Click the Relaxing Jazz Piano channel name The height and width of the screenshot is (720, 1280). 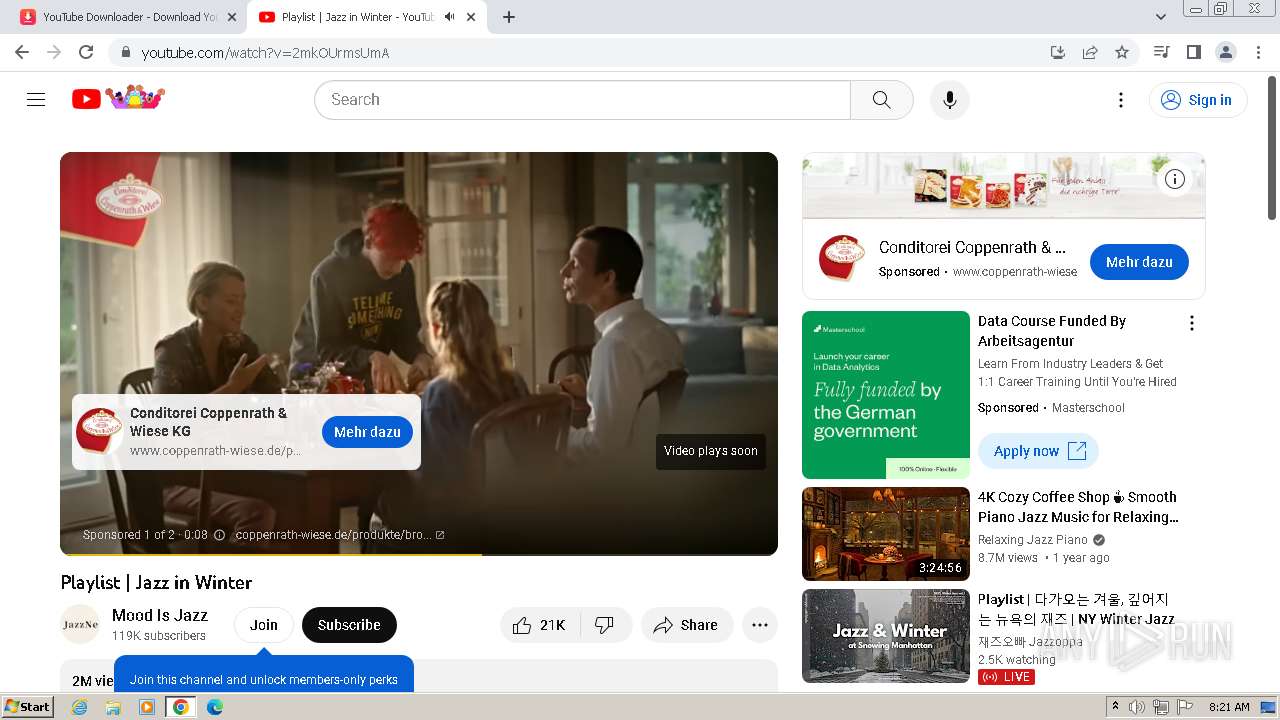tap(1033, 540)
